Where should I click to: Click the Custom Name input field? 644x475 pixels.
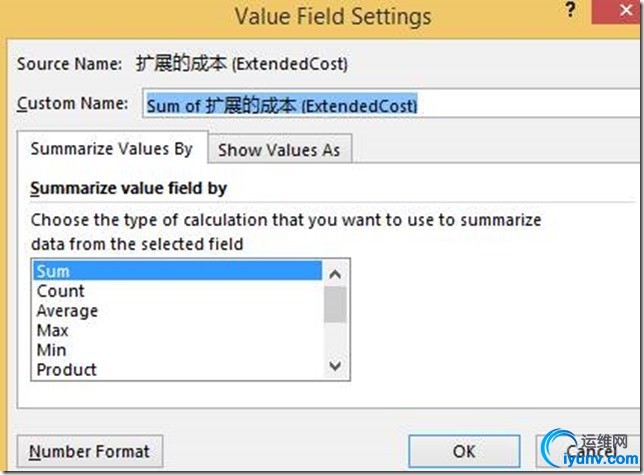point(393,103)
